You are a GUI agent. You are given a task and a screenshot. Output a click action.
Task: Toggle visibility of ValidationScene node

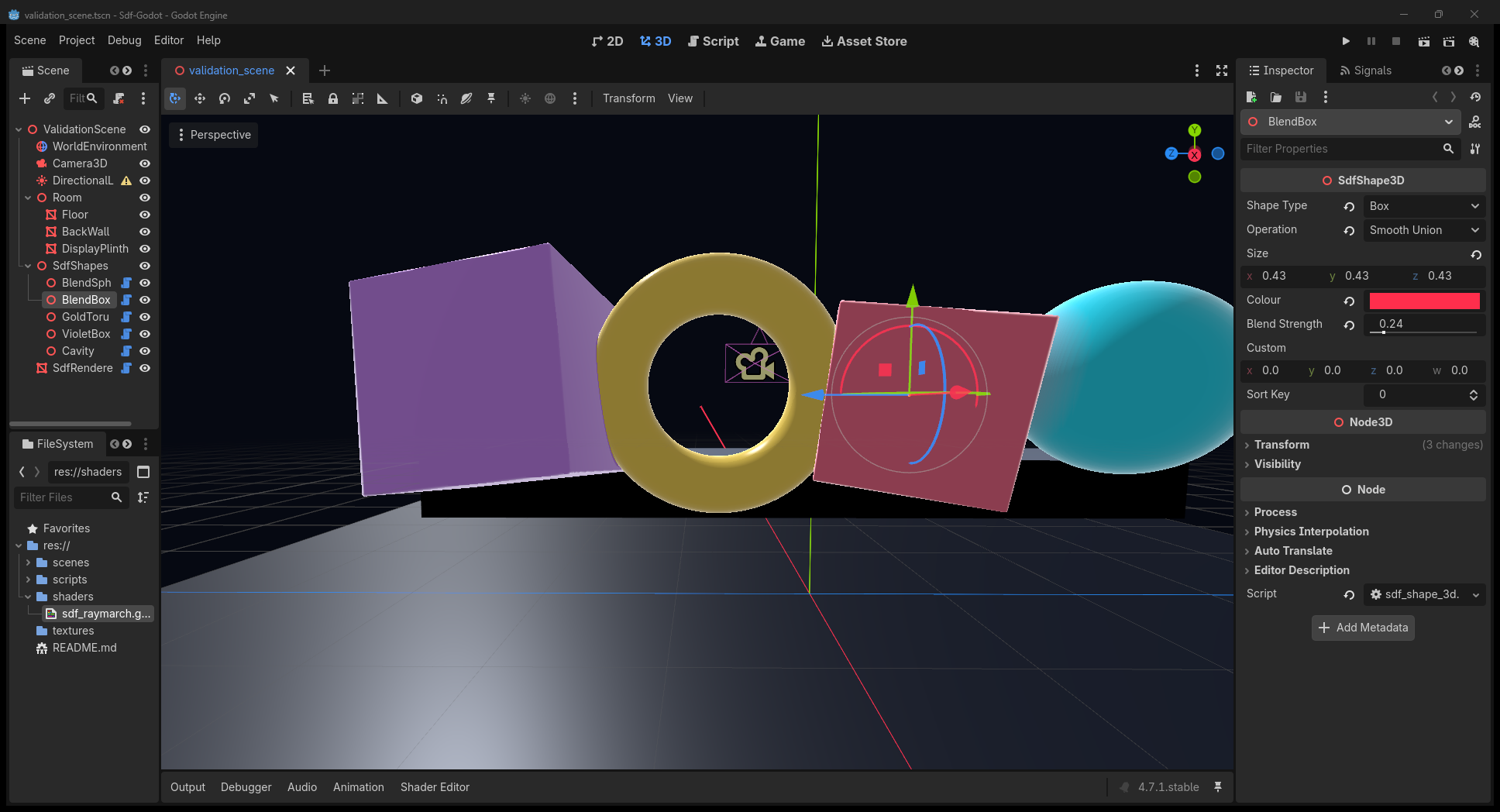click(x=145, y=129)
